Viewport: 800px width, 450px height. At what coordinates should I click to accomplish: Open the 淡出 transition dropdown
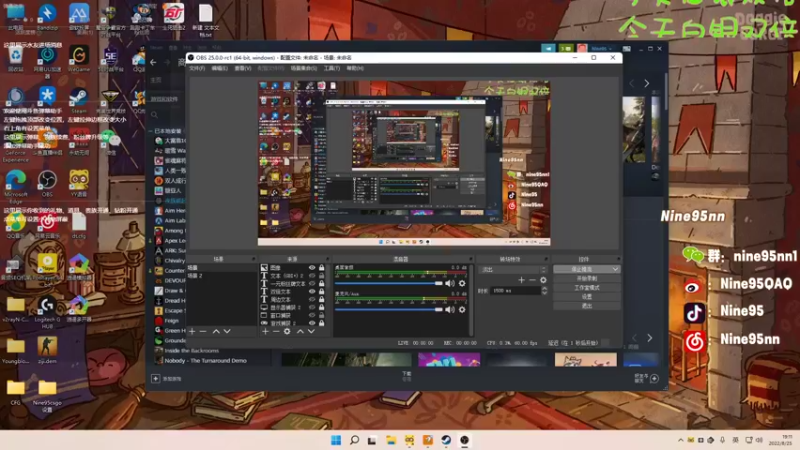click(512, 269)
